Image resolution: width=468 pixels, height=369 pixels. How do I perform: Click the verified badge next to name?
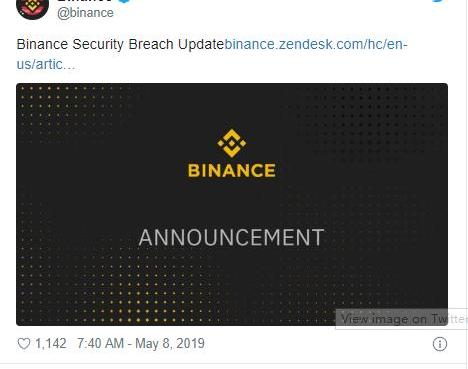(x=124, y=1)
